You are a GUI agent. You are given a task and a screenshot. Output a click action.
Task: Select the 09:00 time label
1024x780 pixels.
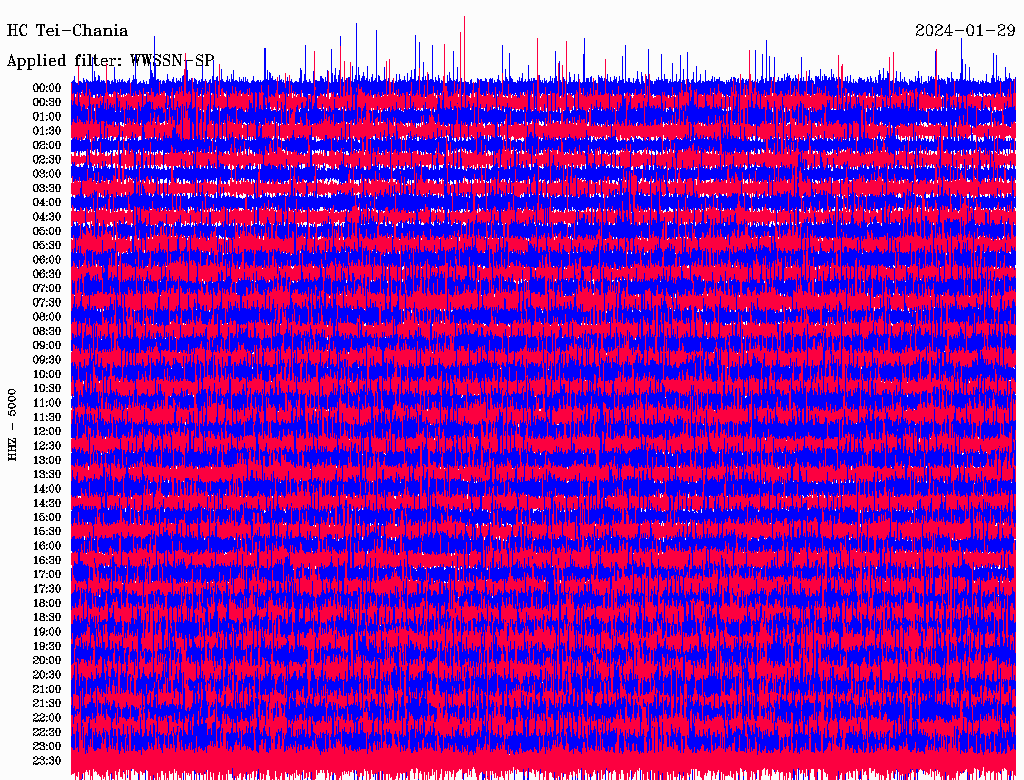[x=47, y=346]
